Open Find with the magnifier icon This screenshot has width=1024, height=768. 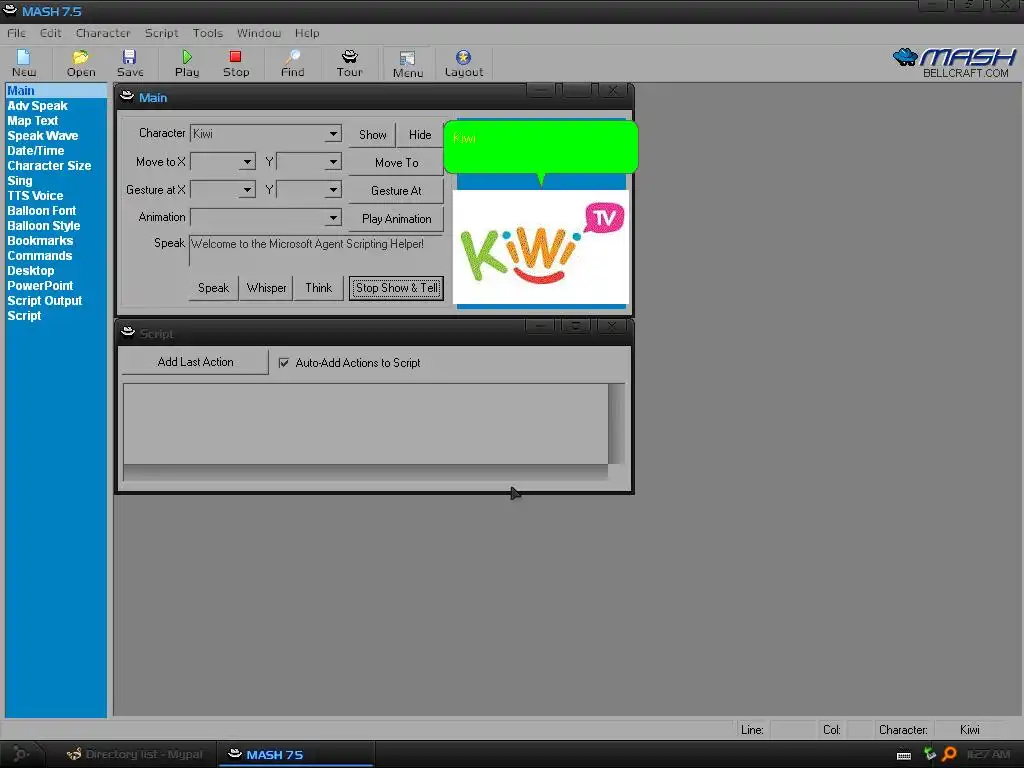(293, 63)
